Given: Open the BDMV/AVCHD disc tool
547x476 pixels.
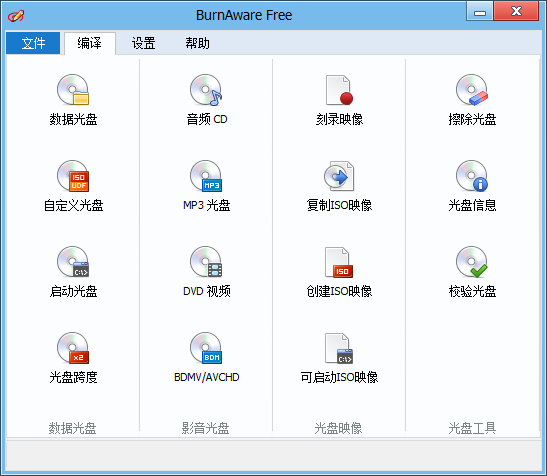Looking at the screenshot, I should pyautogui.click(x=207, y=358).
